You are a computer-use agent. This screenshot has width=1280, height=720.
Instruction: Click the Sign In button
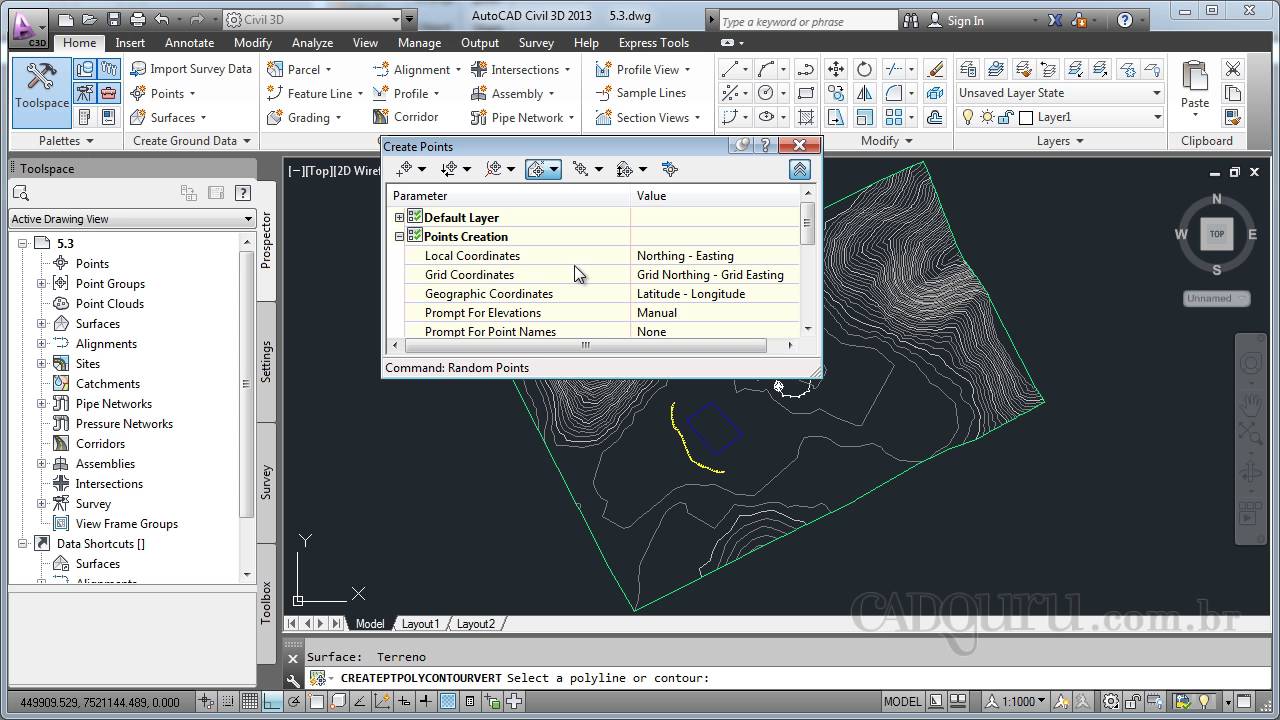tap(966, 20)
